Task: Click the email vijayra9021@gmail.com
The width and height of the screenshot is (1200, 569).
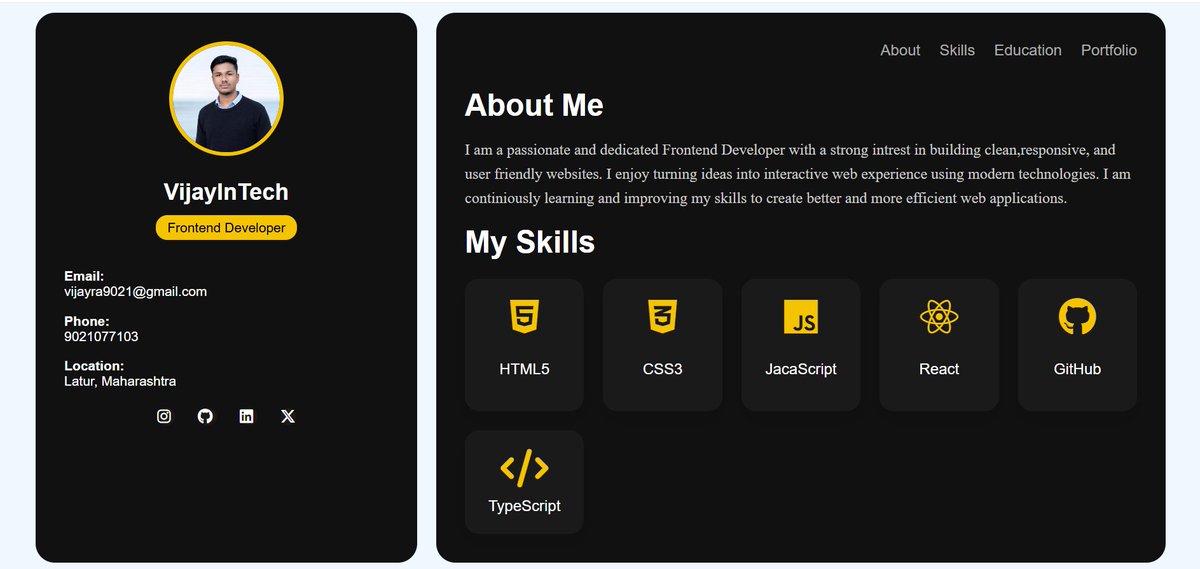Action: pyautogui.click(x=136, y=292)
